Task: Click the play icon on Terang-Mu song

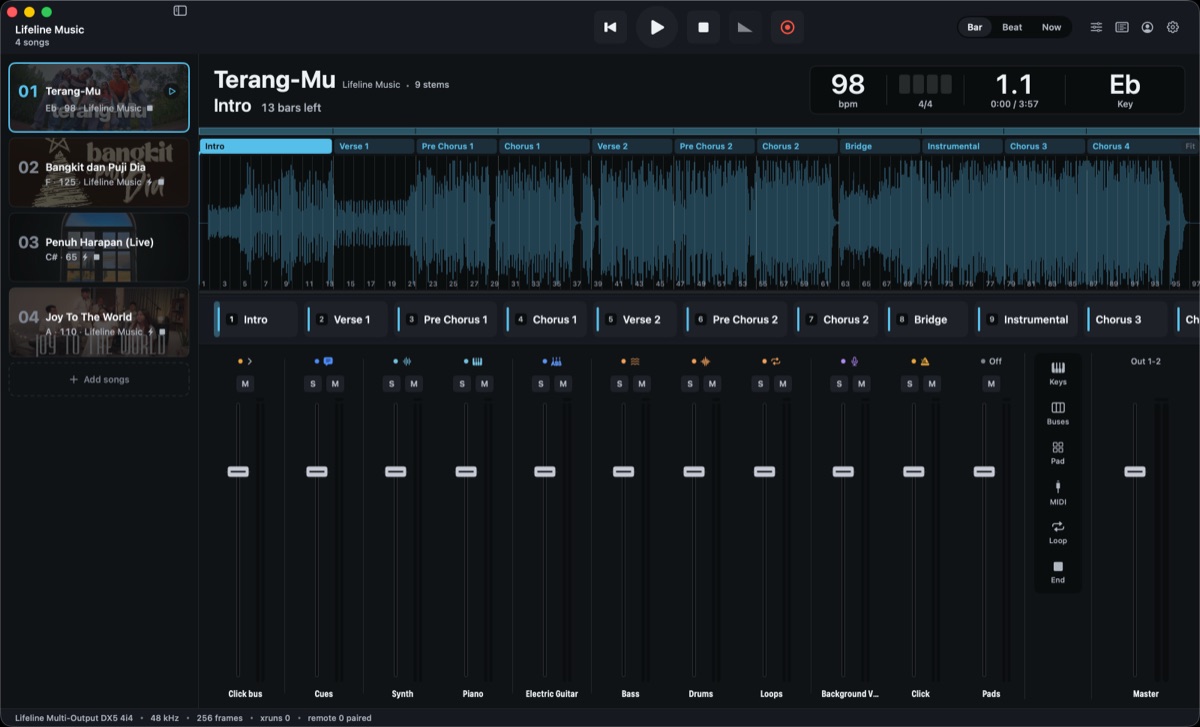Action: (172, 91)
